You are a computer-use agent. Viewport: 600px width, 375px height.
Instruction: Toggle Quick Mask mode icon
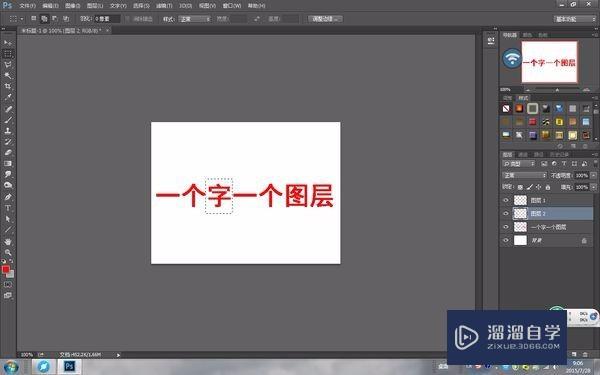pos(8,285)
